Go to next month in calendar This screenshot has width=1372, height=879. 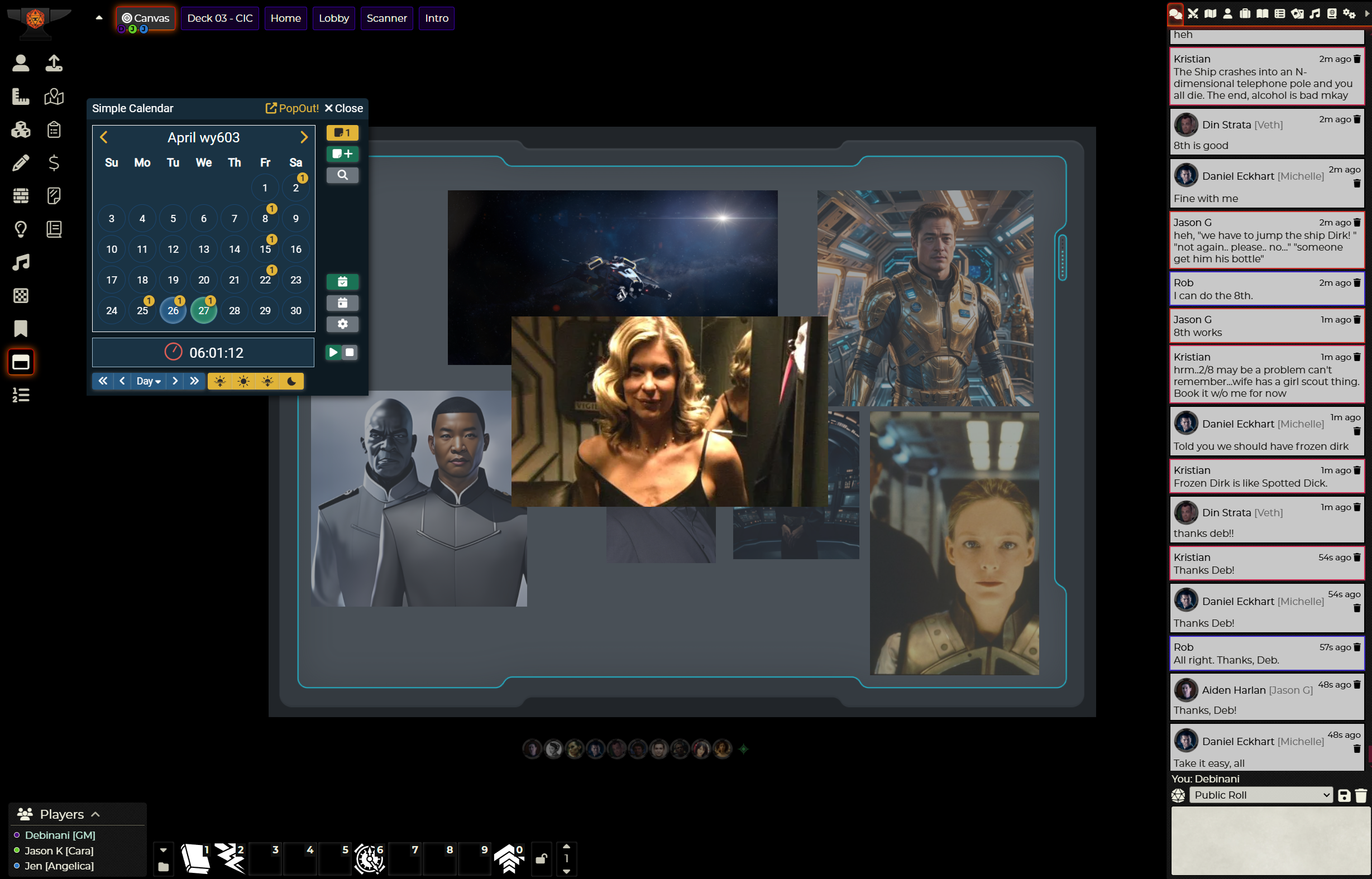pyautogui.click(x=304, y=137)
